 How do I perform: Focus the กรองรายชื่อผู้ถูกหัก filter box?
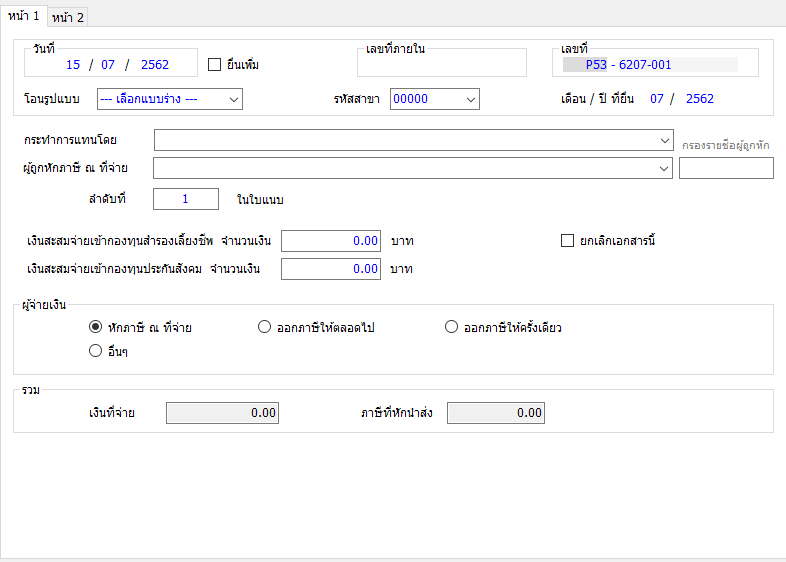726,168
